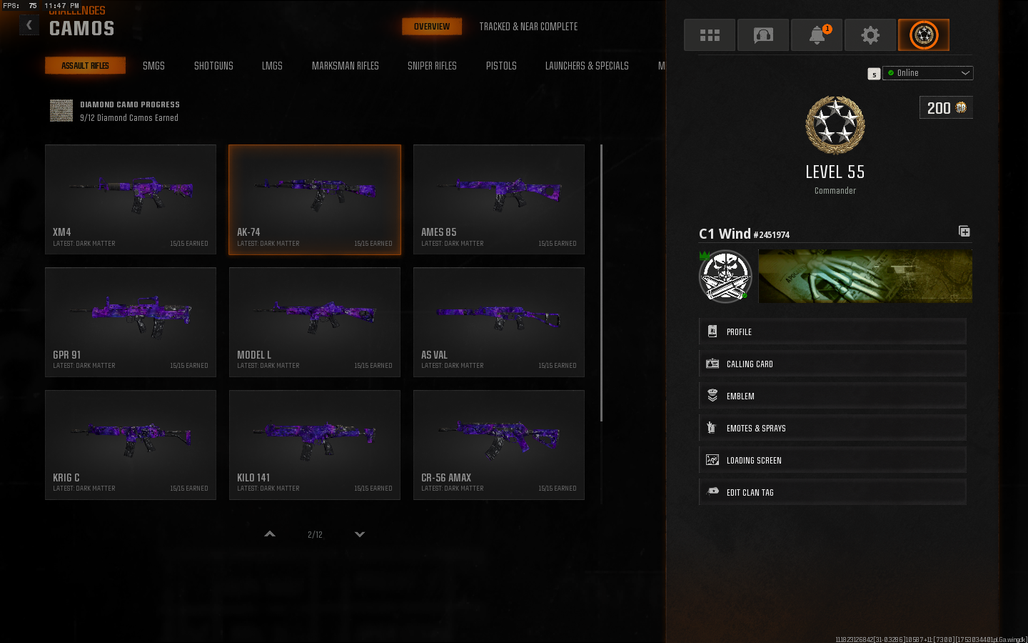Open Emotes & Sprays option
The width and height of the screenshot is (1028, 643).
pyautogui.click(x=833, y=428)
